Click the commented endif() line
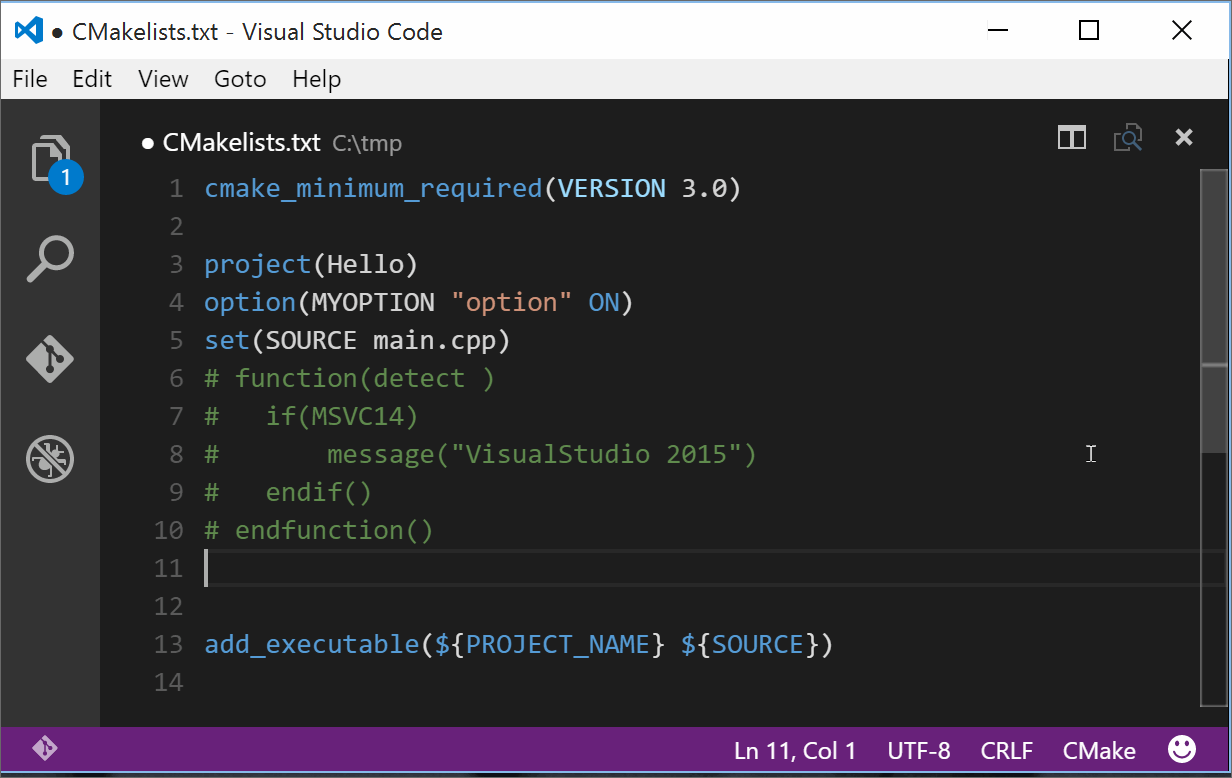This screenshot has height=778, width=1232. pyautogui.click(x=288, y=492)
